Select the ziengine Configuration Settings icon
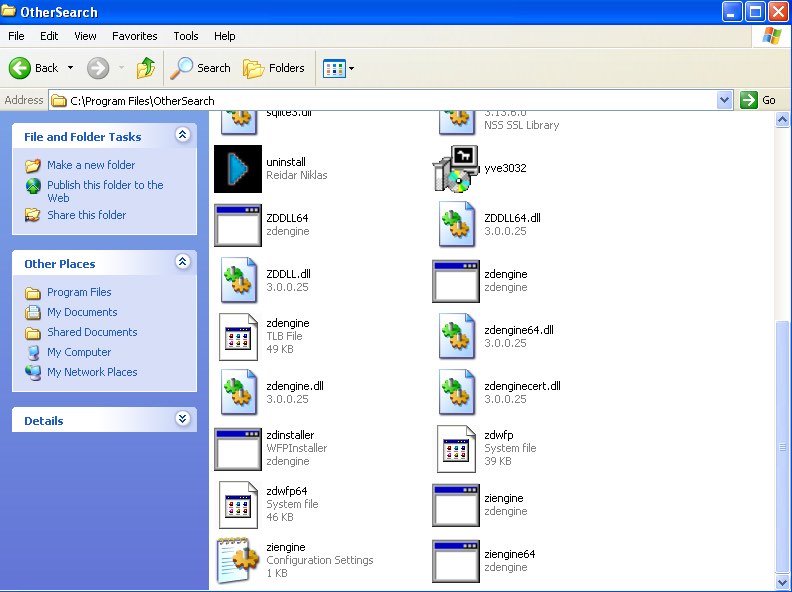This screenshot has width=792, height=592. tap(238, 561)
